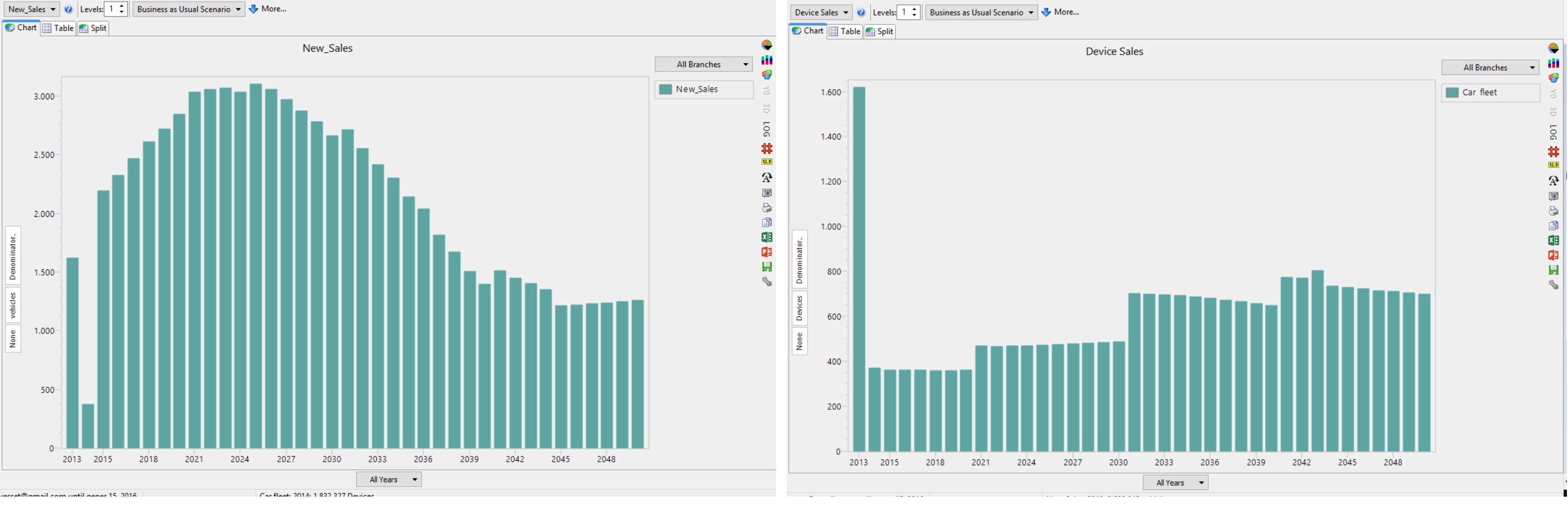The height and width of the screenshot is (509, 1568).
Task: Export Device Sales chart to PowerPoint
Action: coord(1553,255)
